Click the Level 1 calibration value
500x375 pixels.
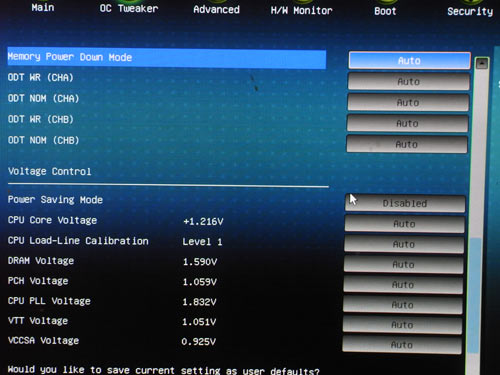202,242
